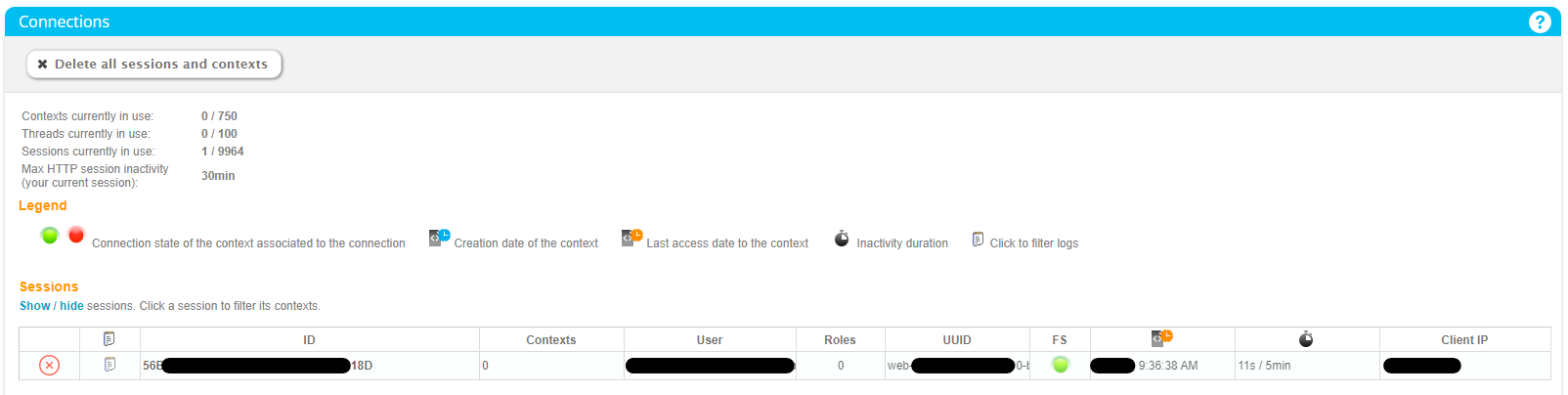Click the filter logs icon in session row

click(109, 365)
